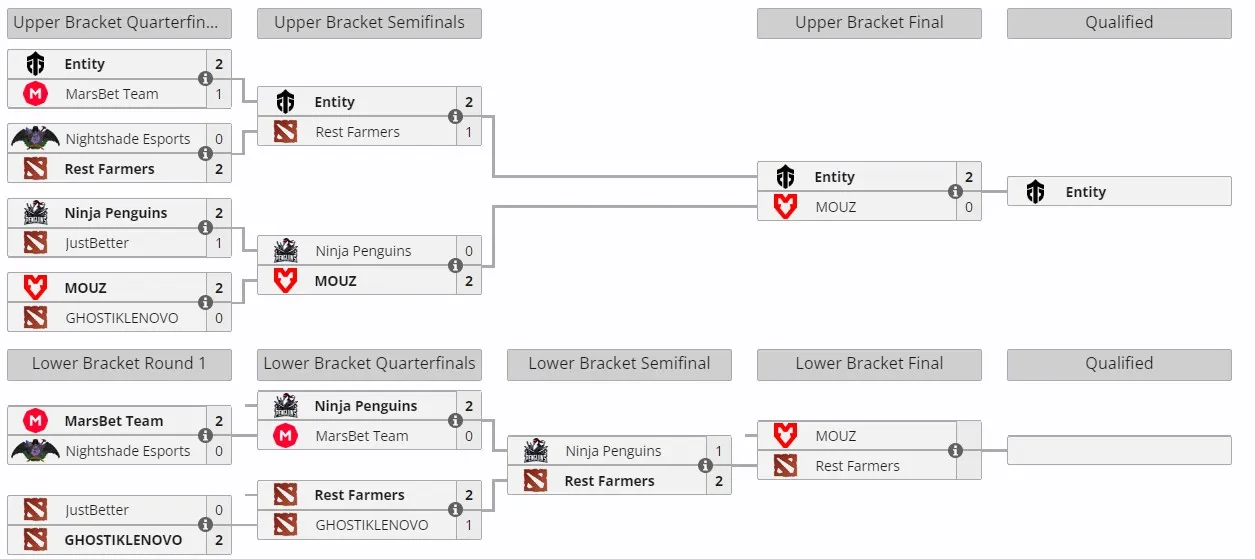Click the Upper Bracket Final header
Viewport: 1255px width, 559px height.
[x=869, y=23]
